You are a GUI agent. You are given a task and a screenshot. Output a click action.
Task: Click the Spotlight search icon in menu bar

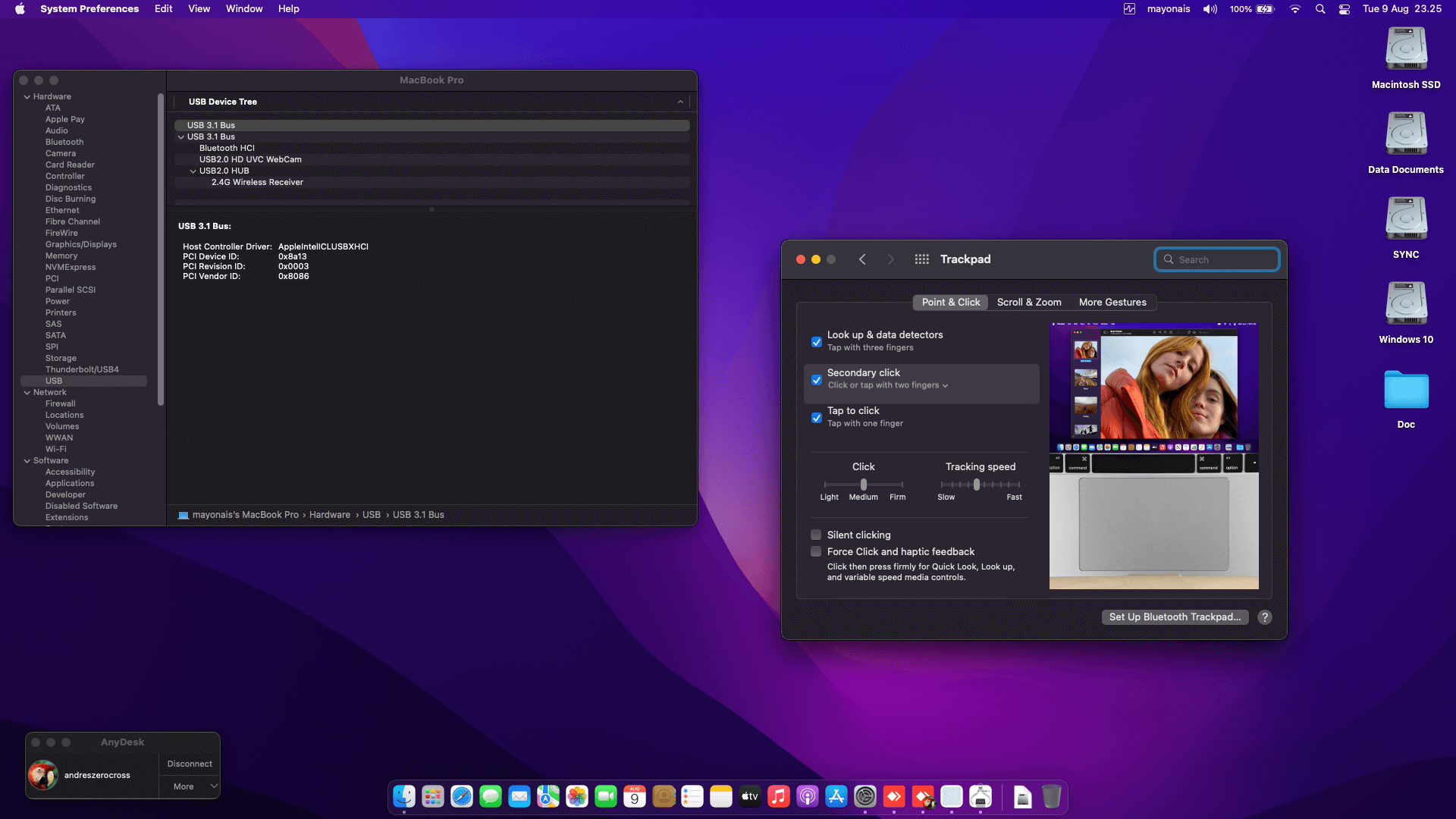pyautogui.click(x=1320, y=9)
